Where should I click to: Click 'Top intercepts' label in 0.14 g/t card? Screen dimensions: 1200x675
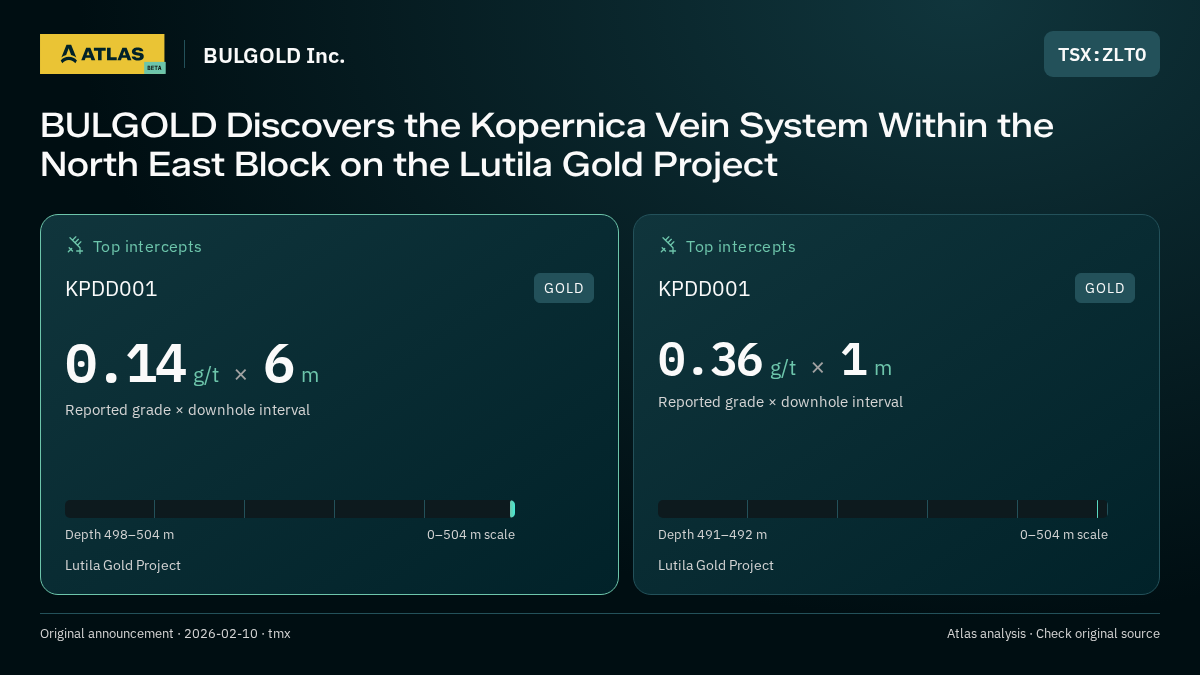click(147, 246)
